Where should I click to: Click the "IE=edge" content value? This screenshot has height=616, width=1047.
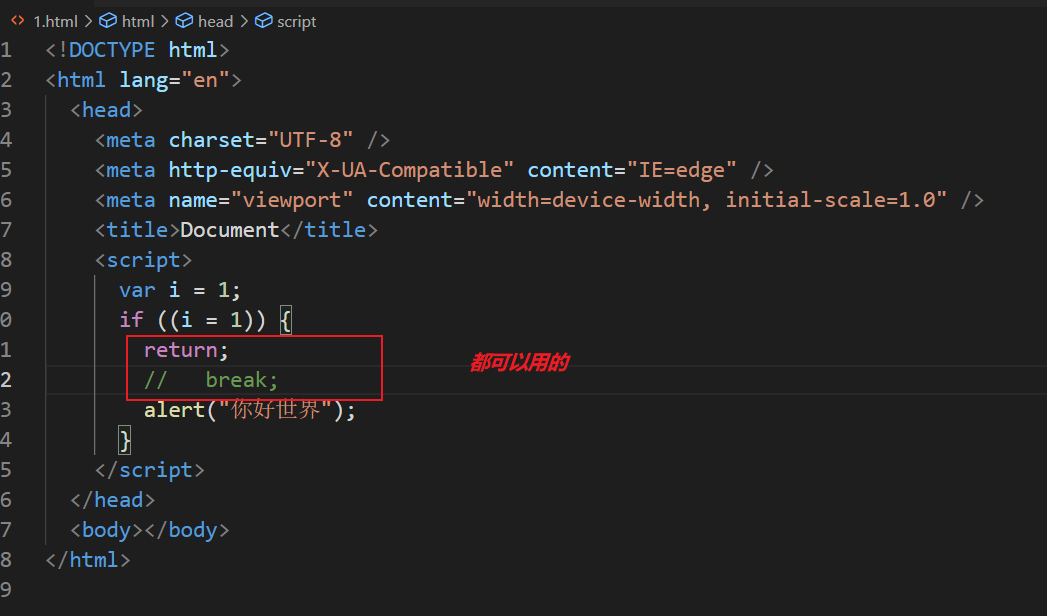[682, 171]
